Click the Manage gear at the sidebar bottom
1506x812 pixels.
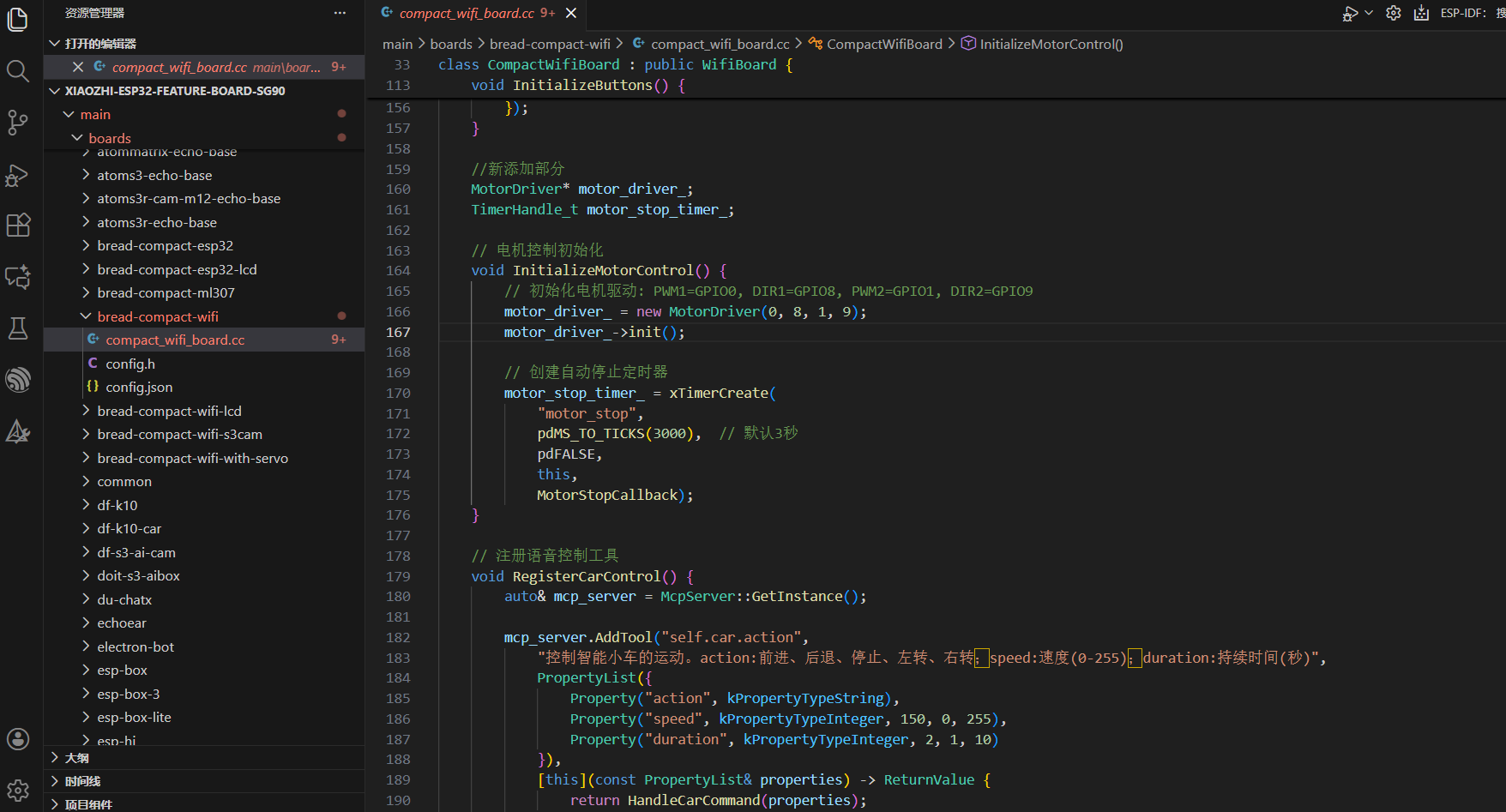click(18, 790)
